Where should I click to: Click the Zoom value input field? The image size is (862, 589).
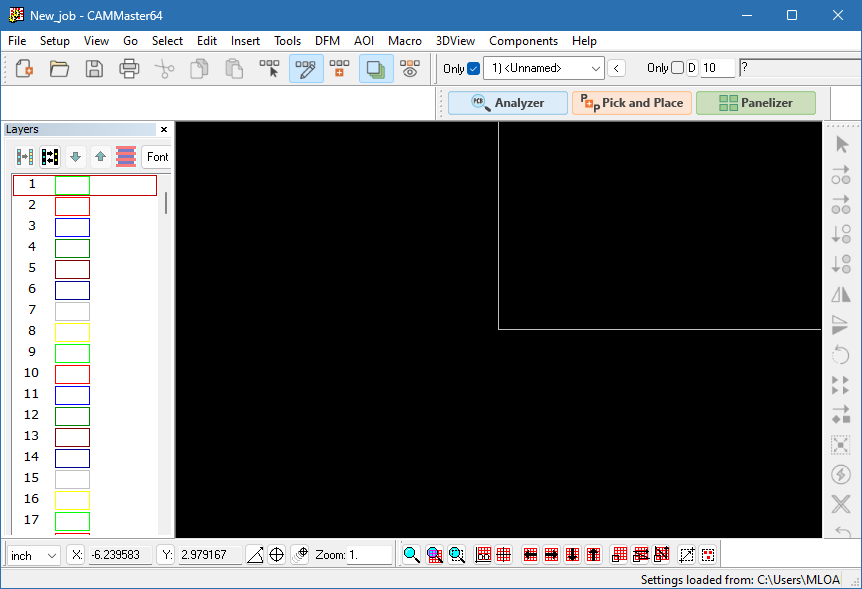tap(368, 555)
